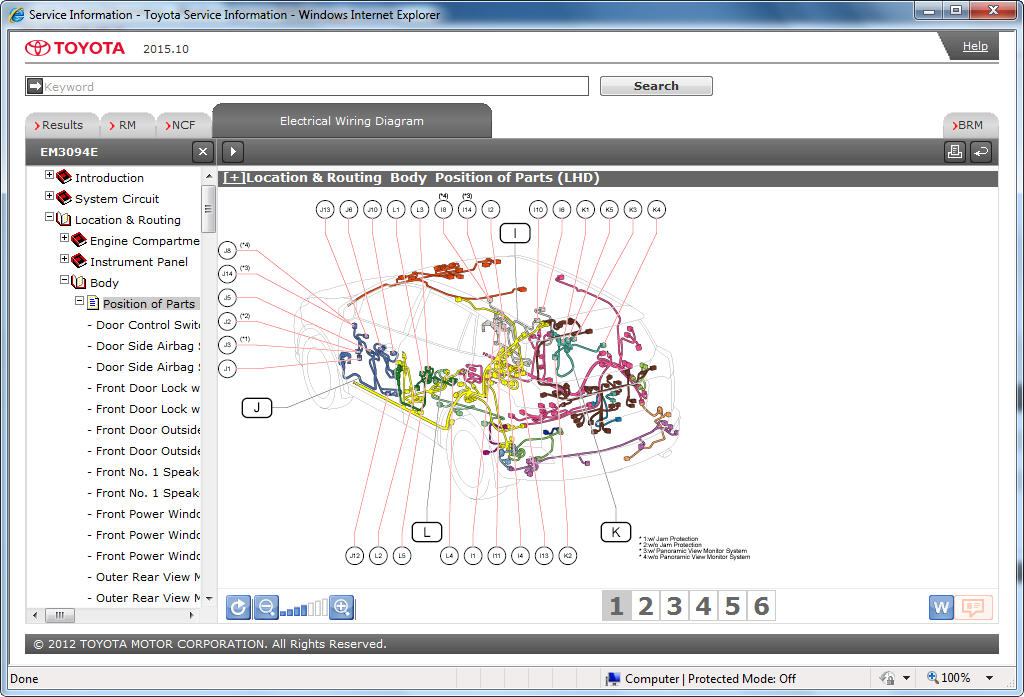Click connector label J13 in diagram
The height and width of the screenshot is (697, 1024).
[x=325, y=210]
